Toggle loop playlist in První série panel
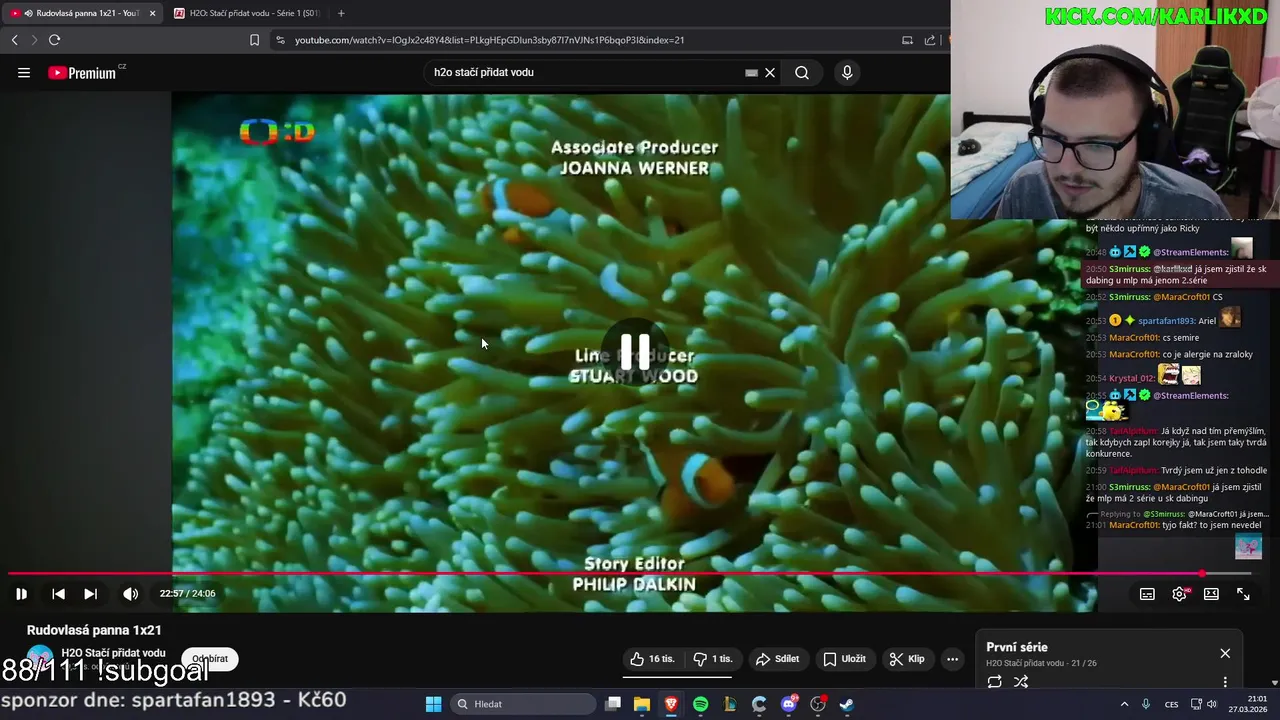Screen dimensions: 1280x720 pyautogui.click(x=995, y=682)
